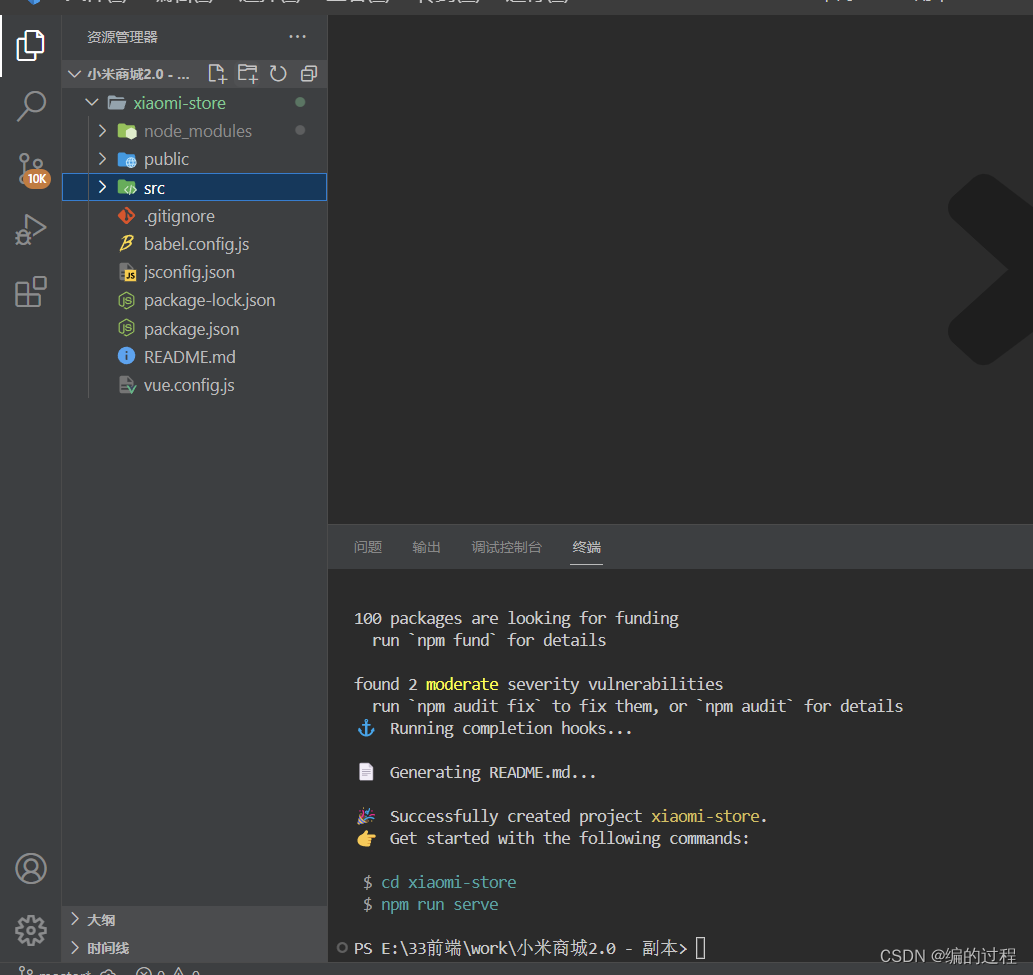
Task: Open vue.config.js file
Action: pyautogui.click(x=189, y=385)
